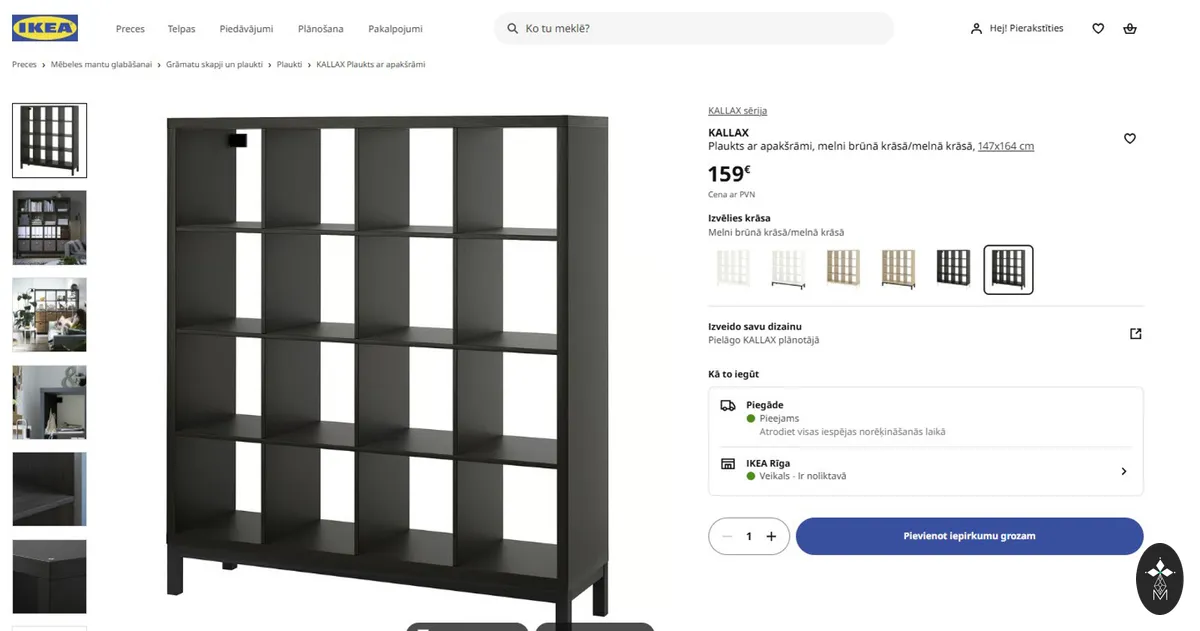Open the wishlist heart in header
The image size is (1200, 631).
point(1098,29)
